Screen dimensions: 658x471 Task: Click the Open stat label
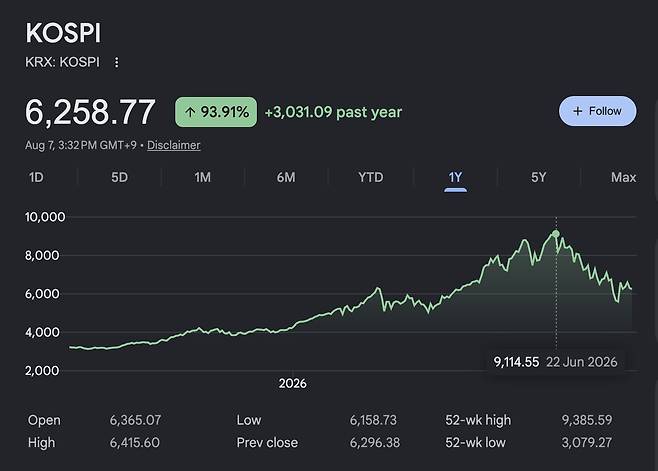pyautogui.click(x=44, y=420)
